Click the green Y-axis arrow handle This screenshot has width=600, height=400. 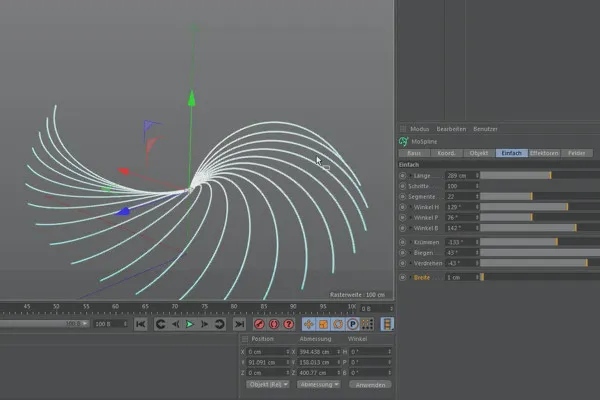coord(192,98)
